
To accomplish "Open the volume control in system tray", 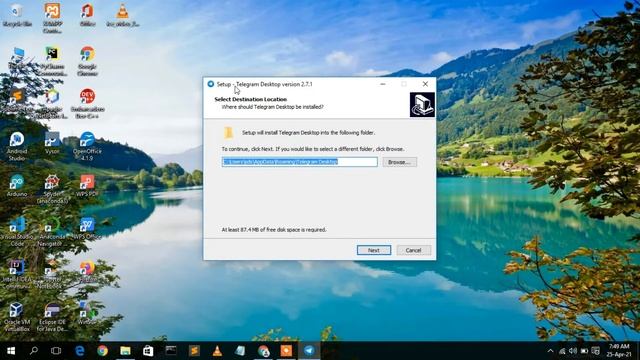I will tap(573, 351).
